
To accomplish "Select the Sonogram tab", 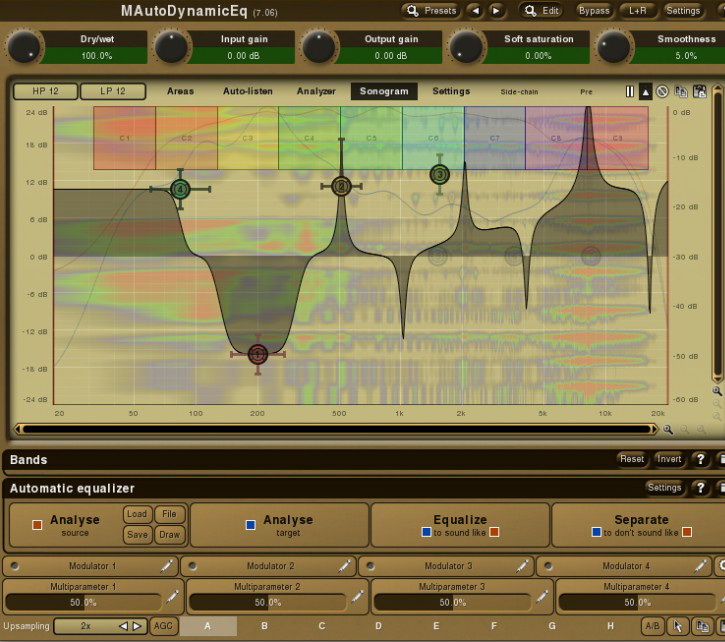I will (x=384, y=91).
